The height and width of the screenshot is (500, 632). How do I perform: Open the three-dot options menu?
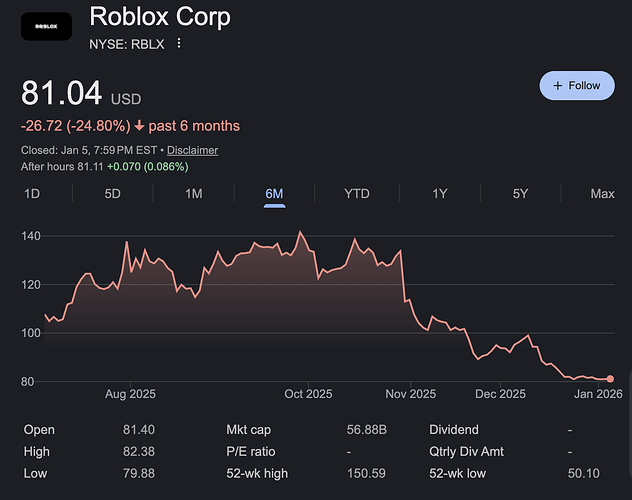[x=179, y=44]
